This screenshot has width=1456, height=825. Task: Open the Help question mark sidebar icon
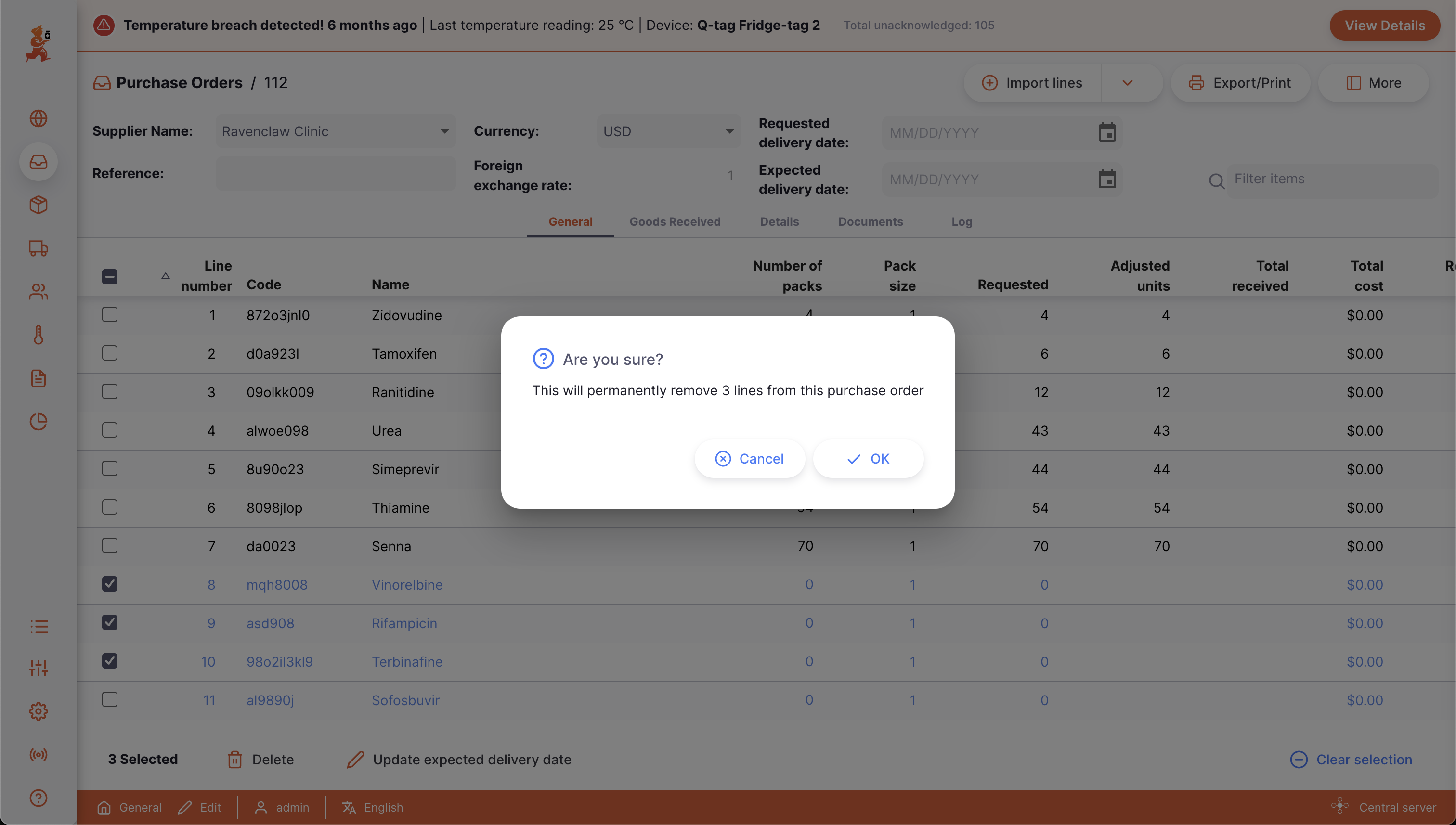point(38,798)
